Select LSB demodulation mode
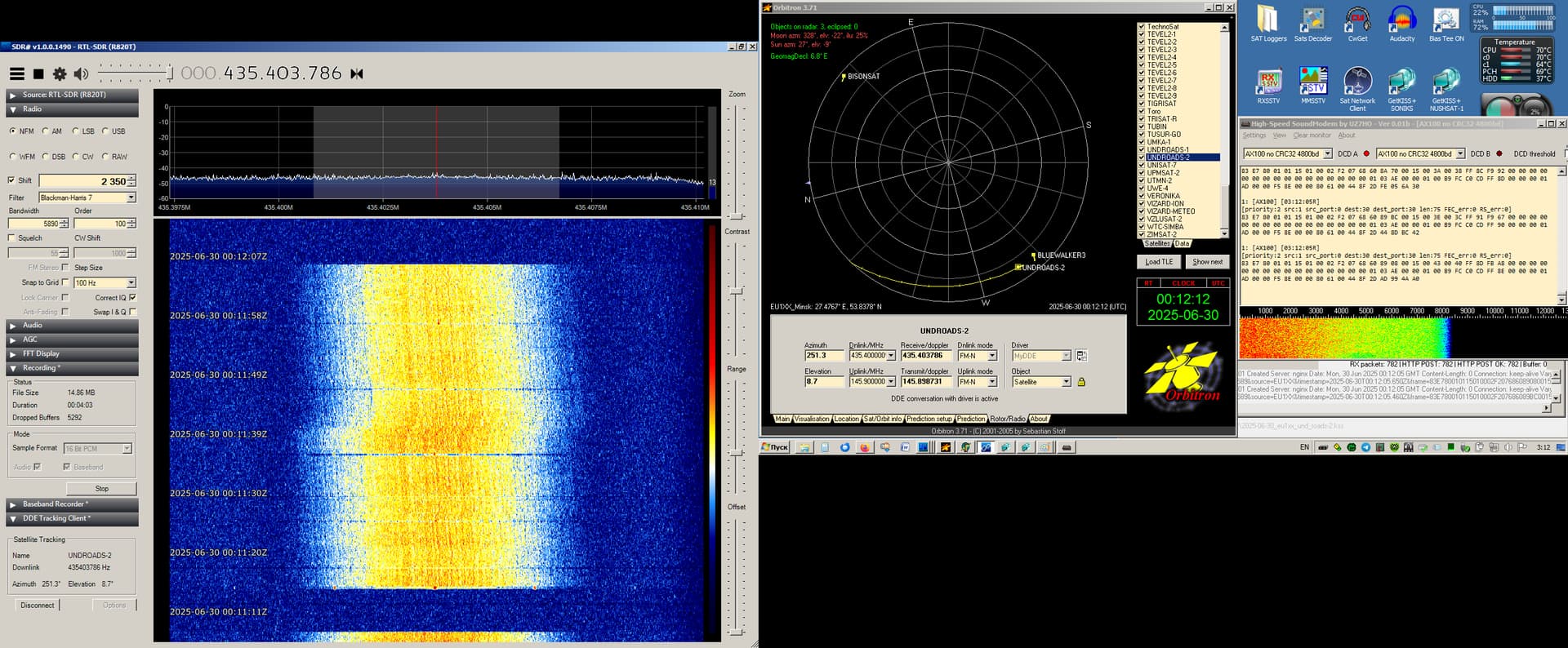This screenshot has width=1568, height=648. pos(82,131)
